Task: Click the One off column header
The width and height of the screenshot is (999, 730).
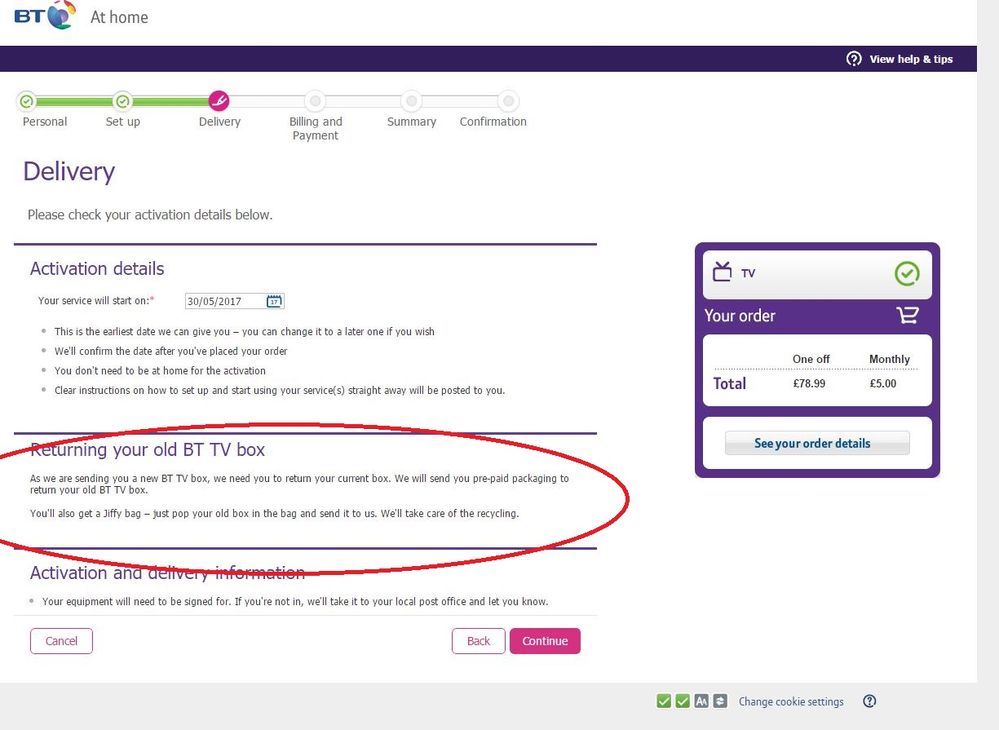Action: click(x=811, y=359)
